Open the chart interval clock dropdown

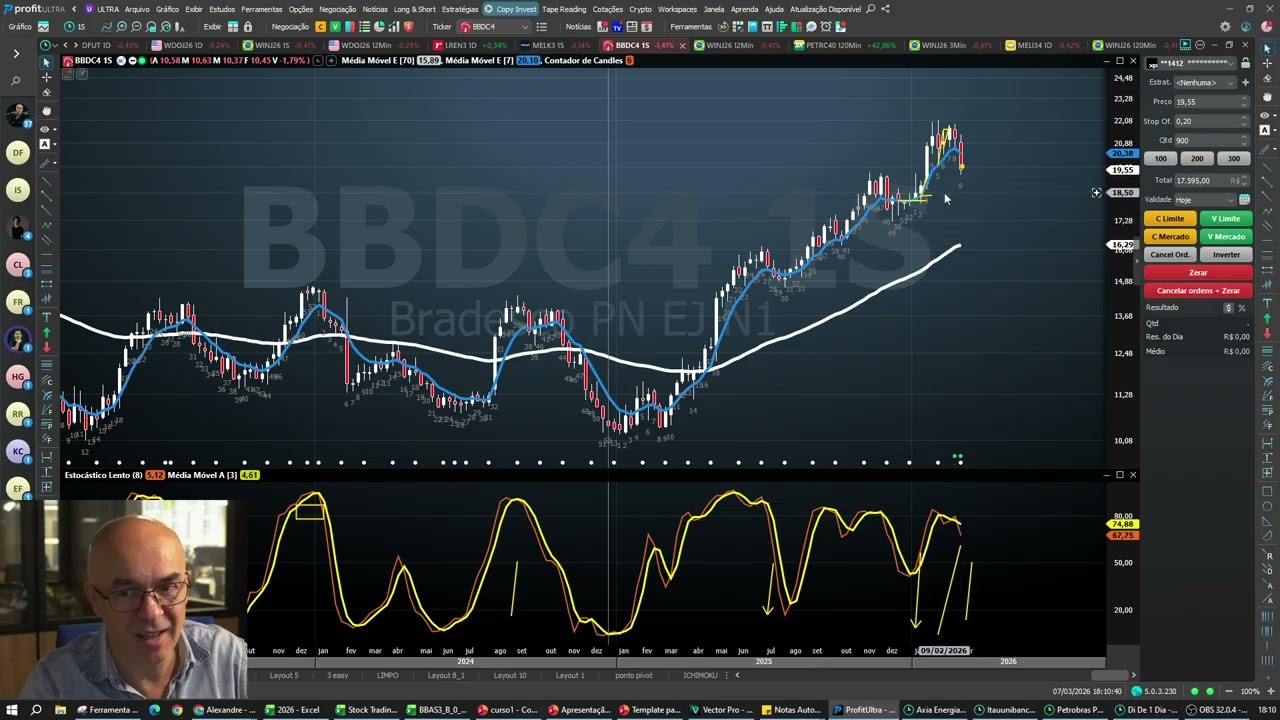[47, 45]
